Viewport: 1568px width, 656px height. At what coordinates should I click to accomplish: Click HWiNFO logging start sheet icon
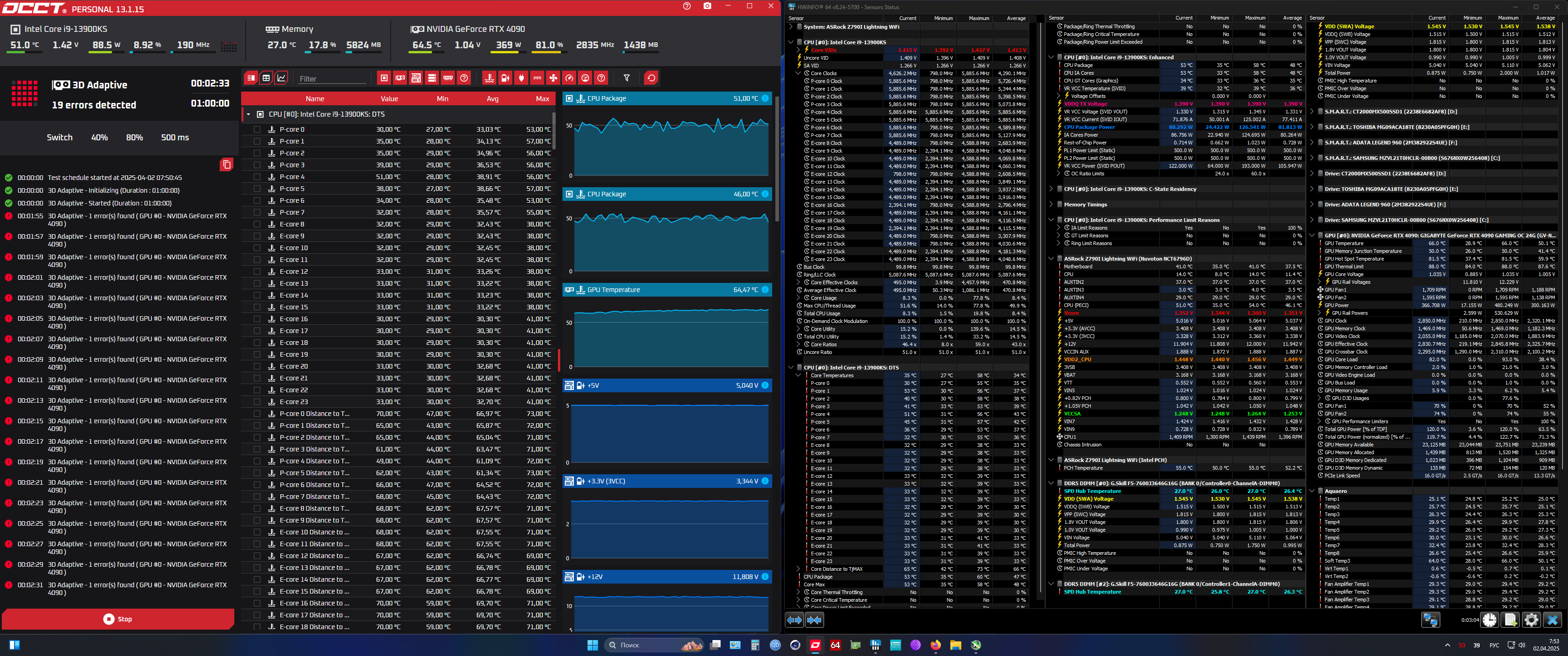tap(1510, 620)
